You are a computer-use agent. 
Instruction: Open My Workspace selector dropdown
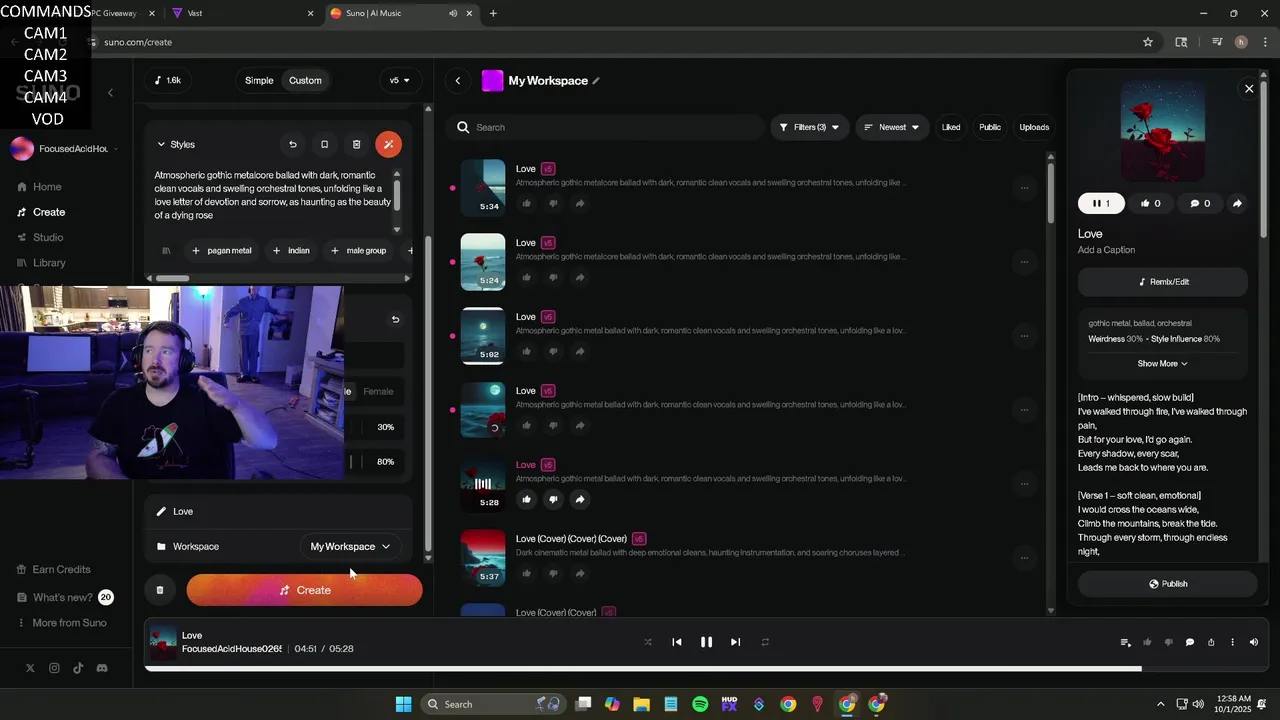[x=350, y=546]
